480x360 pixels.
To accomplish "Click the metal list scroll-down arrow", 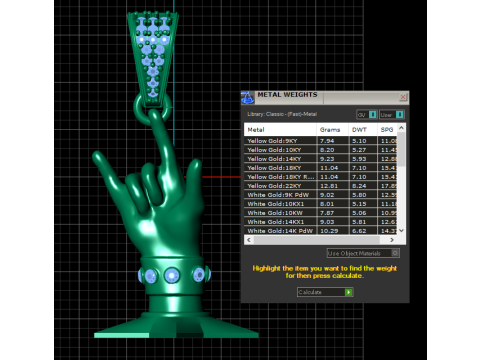I will coord(401,231).
